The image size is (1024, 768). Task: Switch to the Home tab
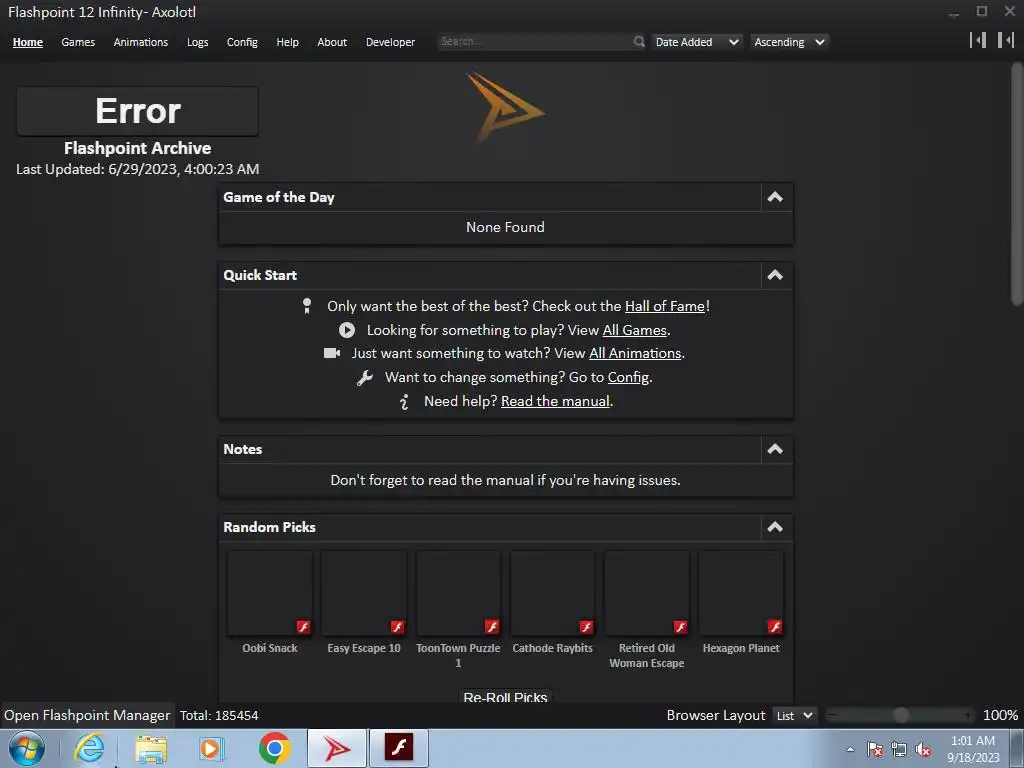coord(27,42)
